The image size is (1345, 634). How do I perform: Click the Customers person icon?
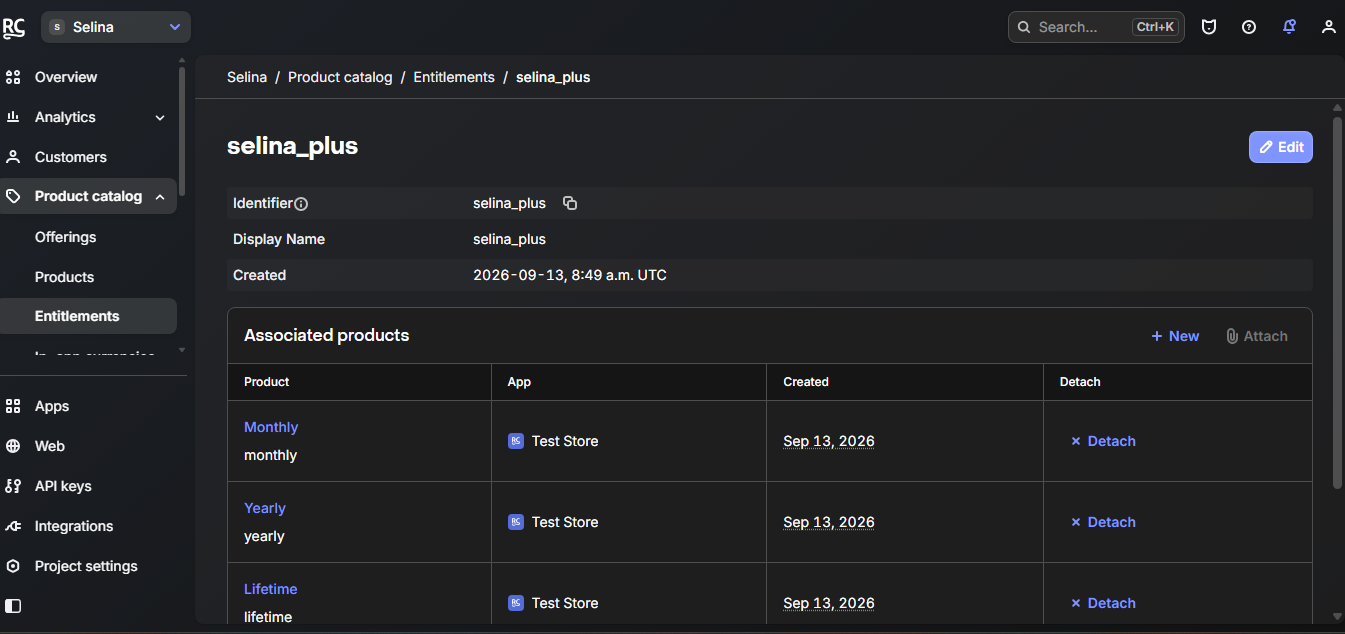(x=13, y=157)
